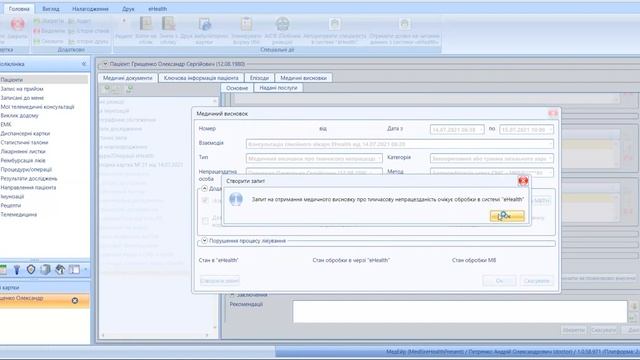Open Рецепти in the sidebar
Viewport: 640px width, 360px height.
point(11,205)
